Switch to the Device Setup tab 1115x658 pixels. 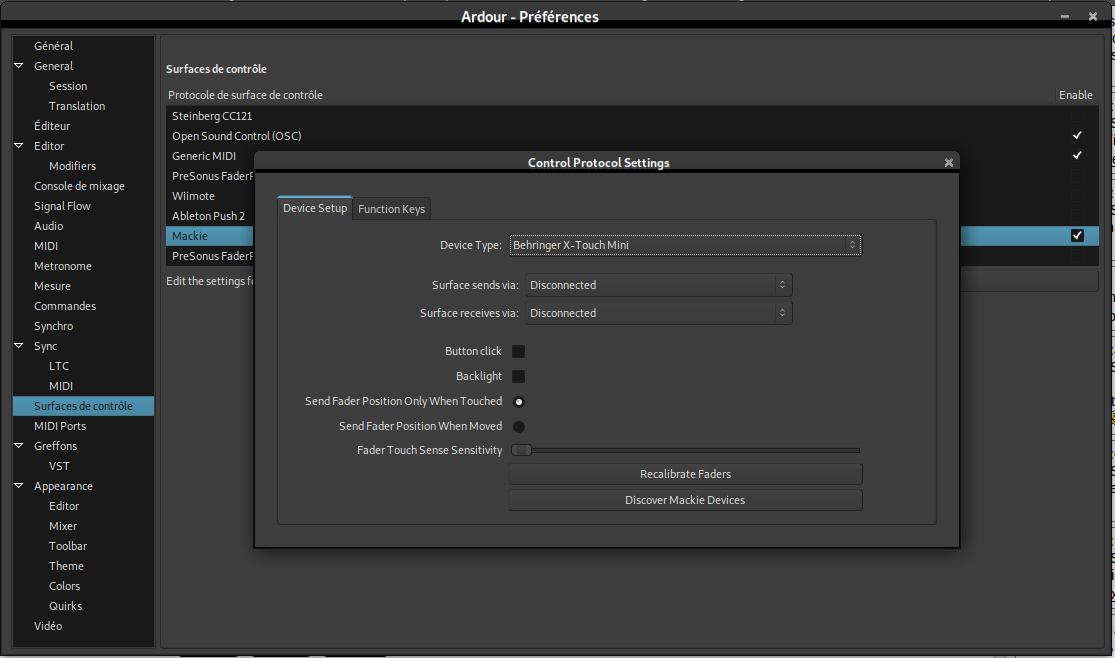[315, 208]
